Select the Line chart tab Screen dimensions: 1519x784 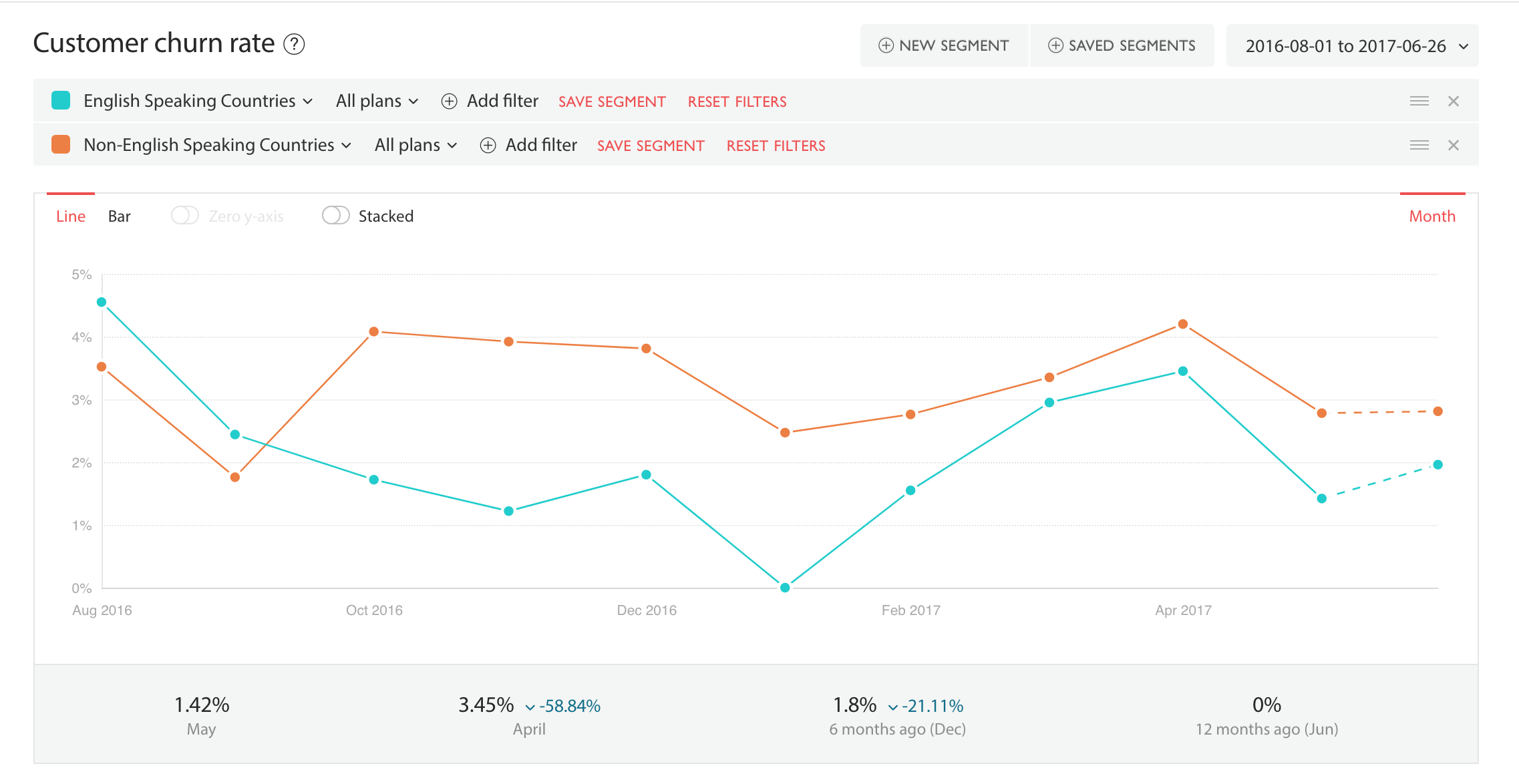tap(70, 216)
